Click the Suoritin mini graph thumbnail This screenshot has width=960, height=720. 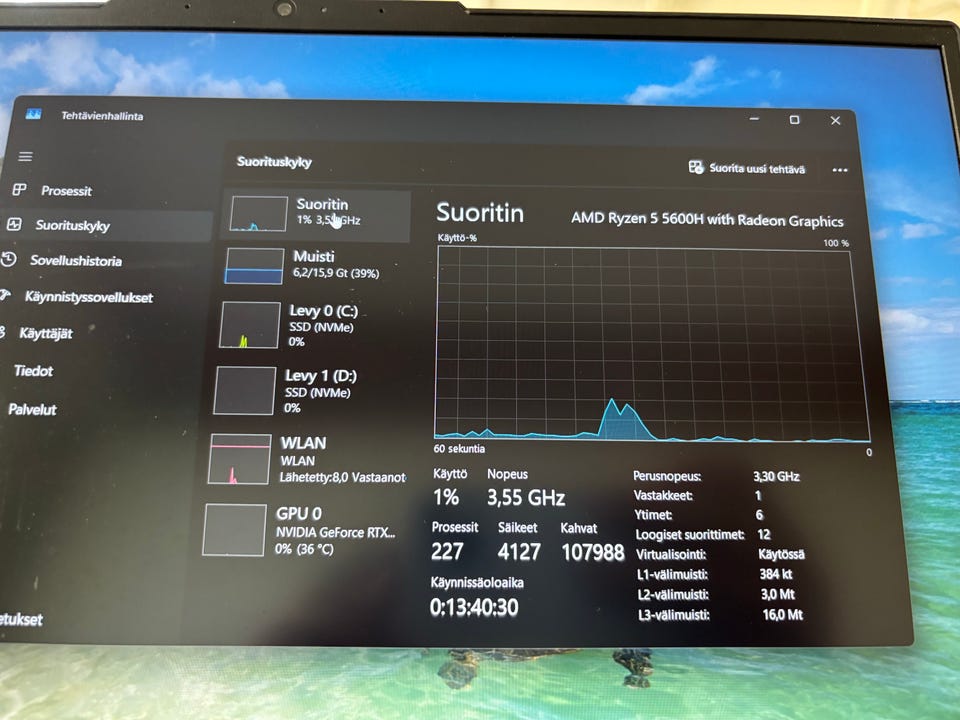(258, 214)
